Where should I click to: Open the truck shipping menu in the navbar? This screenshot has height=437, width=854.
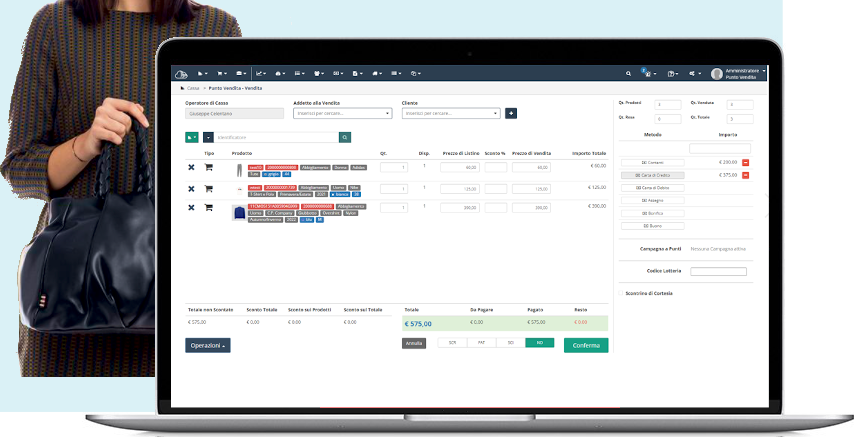pos(376,74)
